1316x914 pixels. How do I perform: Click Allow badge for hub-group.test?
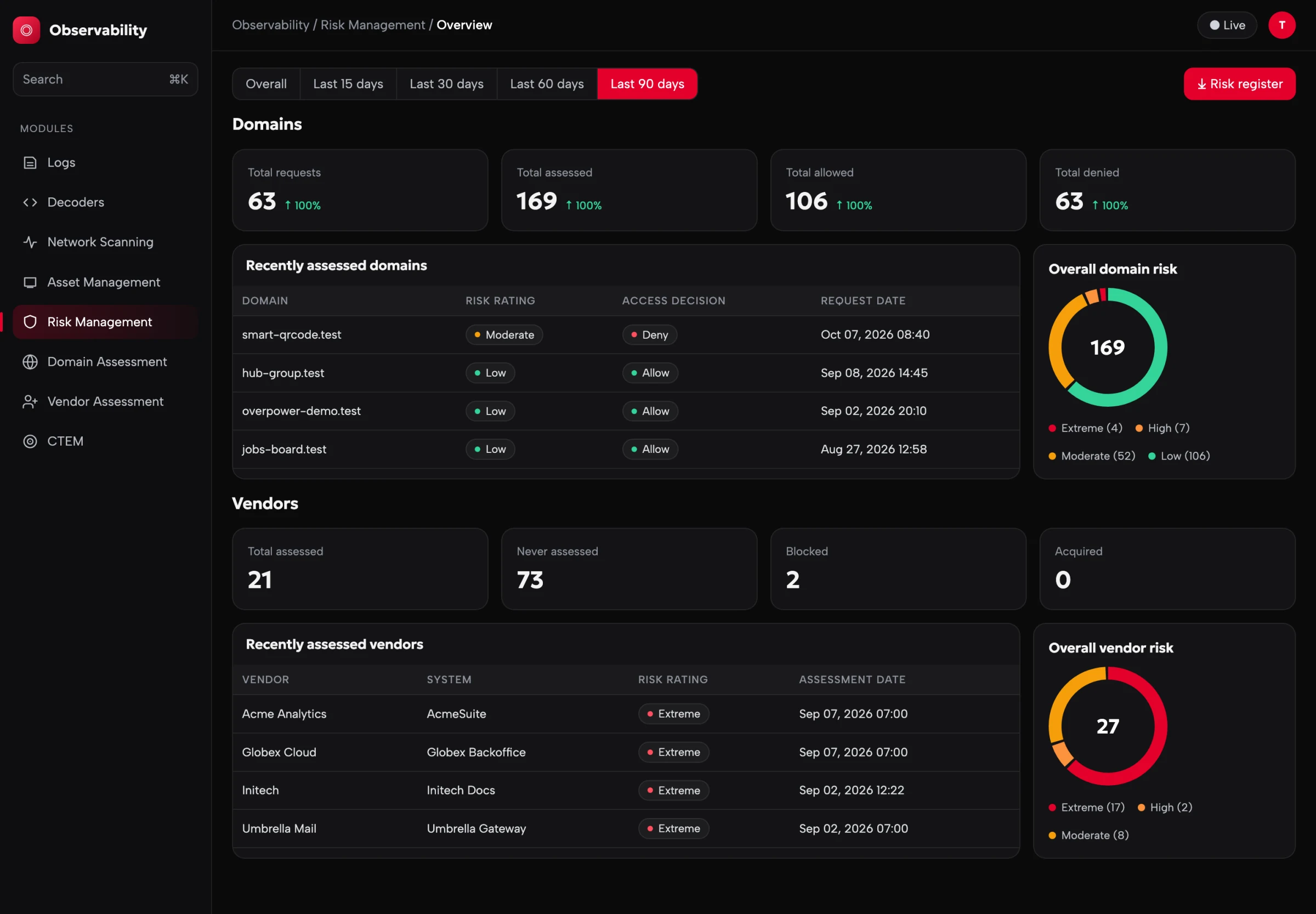[x=650, y=373]
